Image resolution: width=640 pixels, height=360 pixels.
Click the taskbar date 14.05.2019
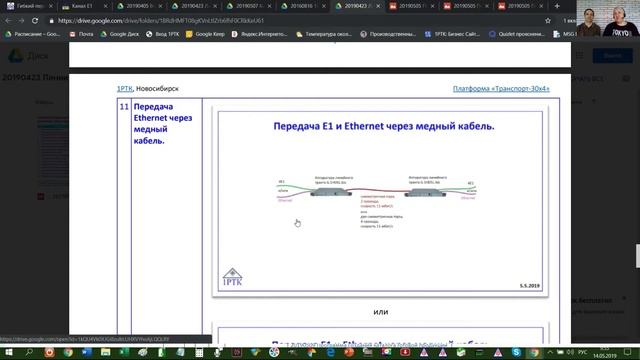(605, 356)
